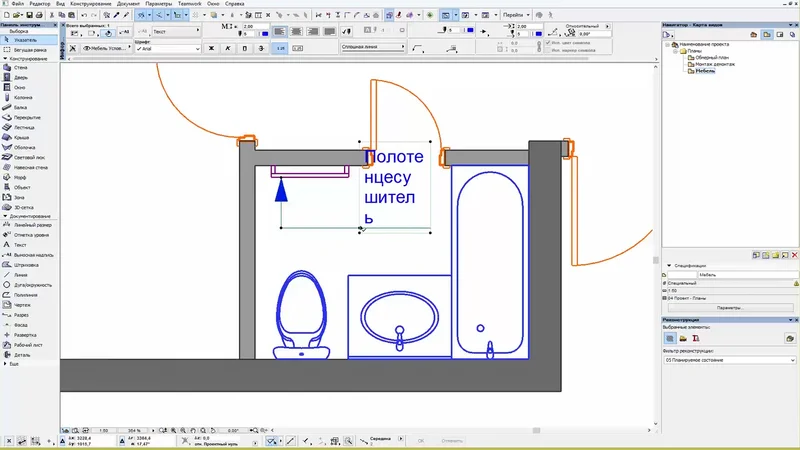The width and height of the screenshot is (800, 450).
Task: Open the Перейти dropdown in the toolbar
Action: 516,15
